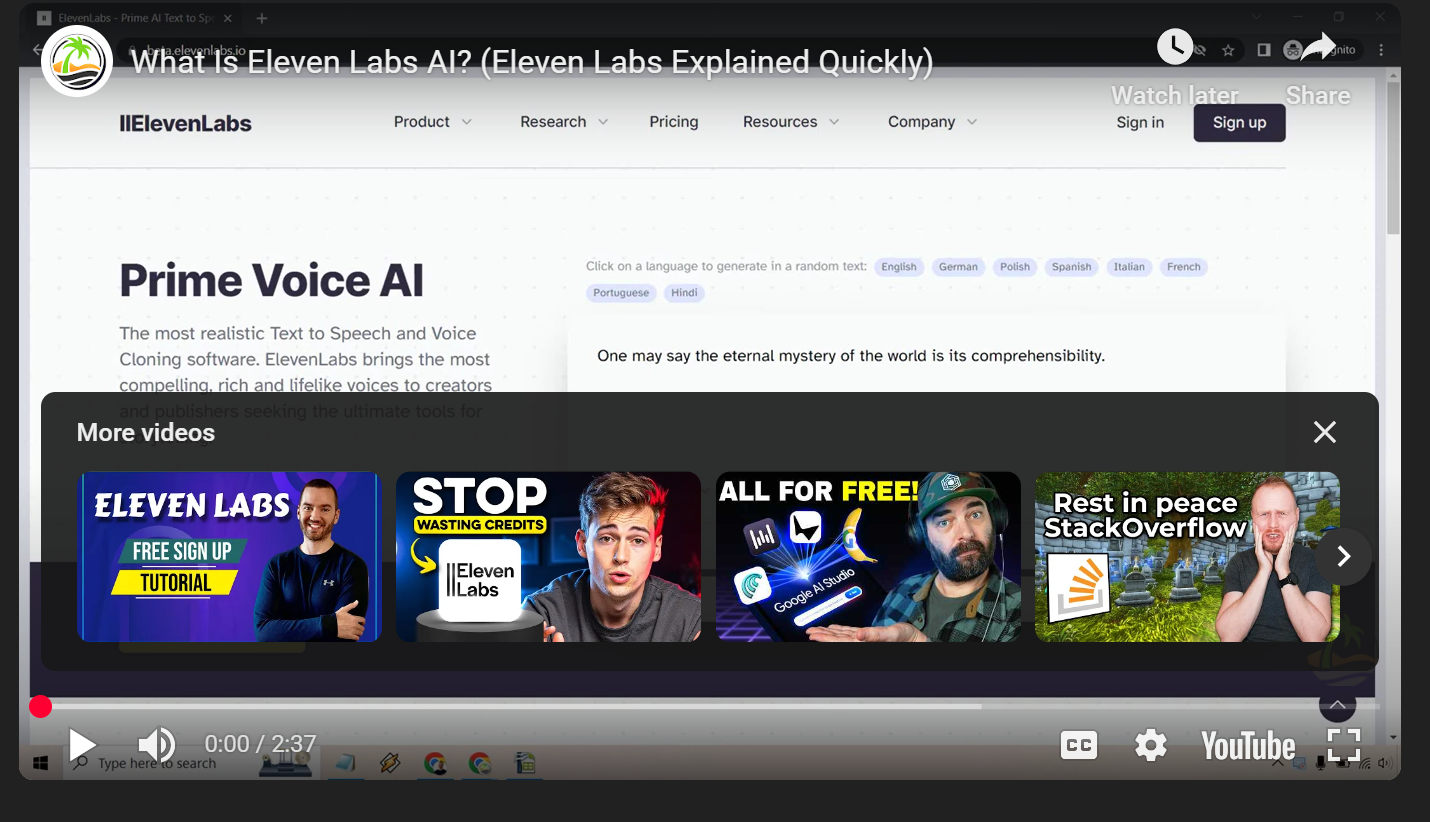Click the text-to-speech sample text box
Screen dimensions: 1430x822
click(x=925, y=356)
